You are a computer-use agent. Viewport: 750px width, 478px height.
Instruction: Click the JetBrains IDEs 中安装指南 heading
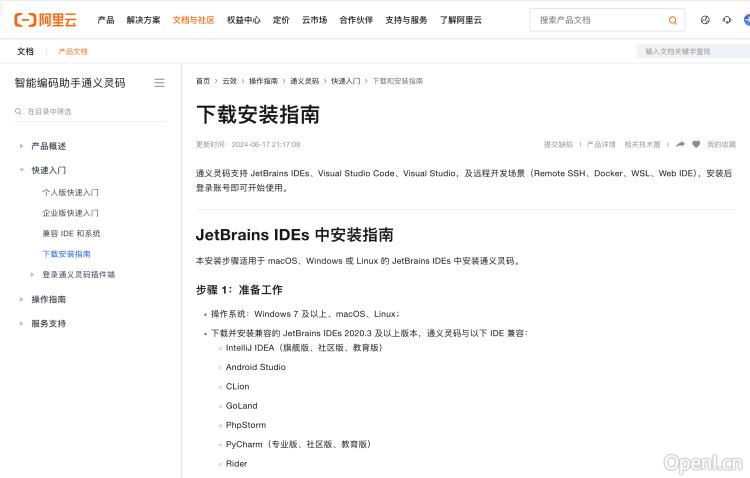click(x=295, y=235)
